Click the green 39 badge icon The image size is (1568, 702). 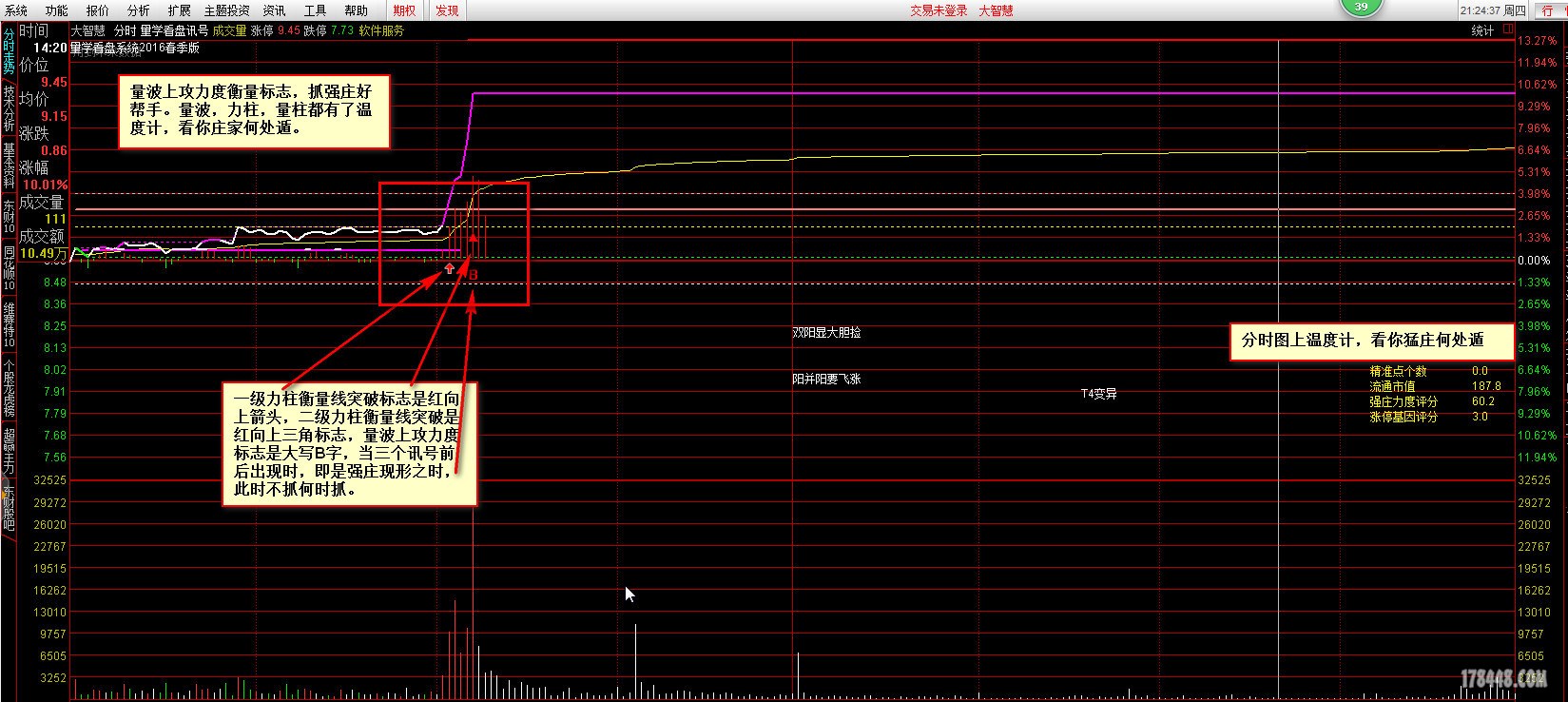coord(1361,7)
